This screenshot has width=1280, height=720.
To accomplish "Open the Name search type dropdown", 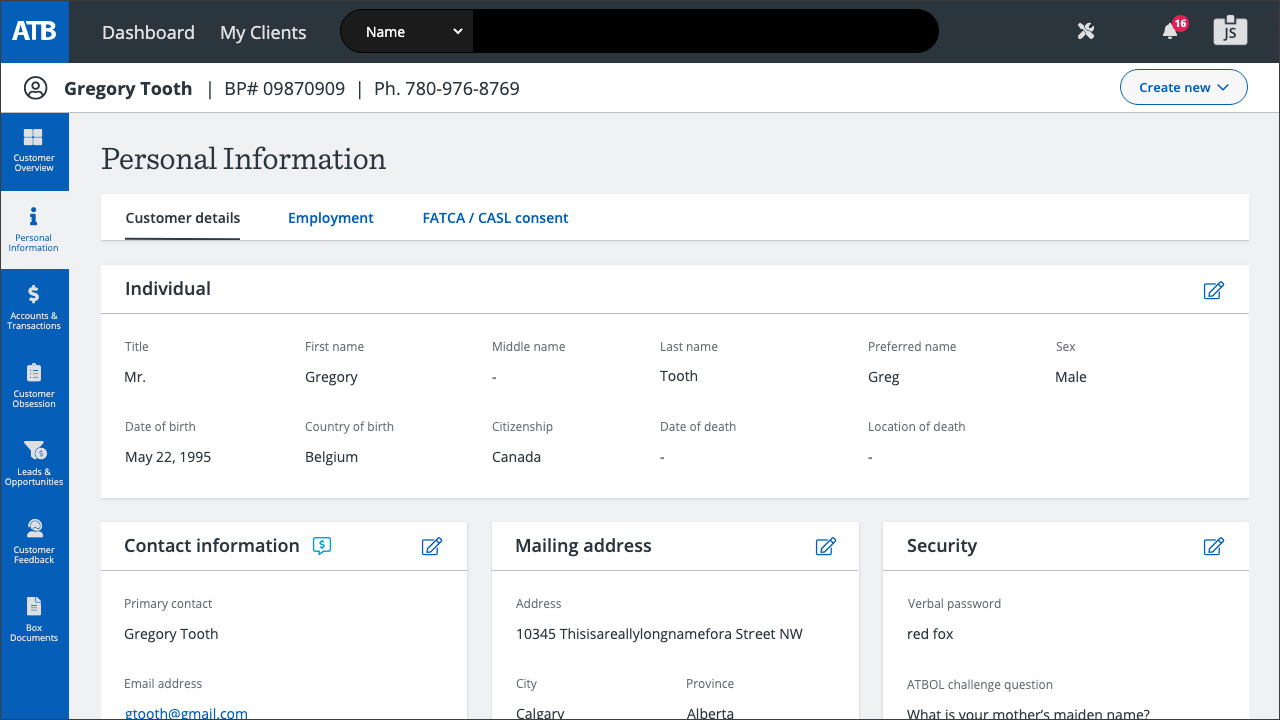I will coord(407,31).
